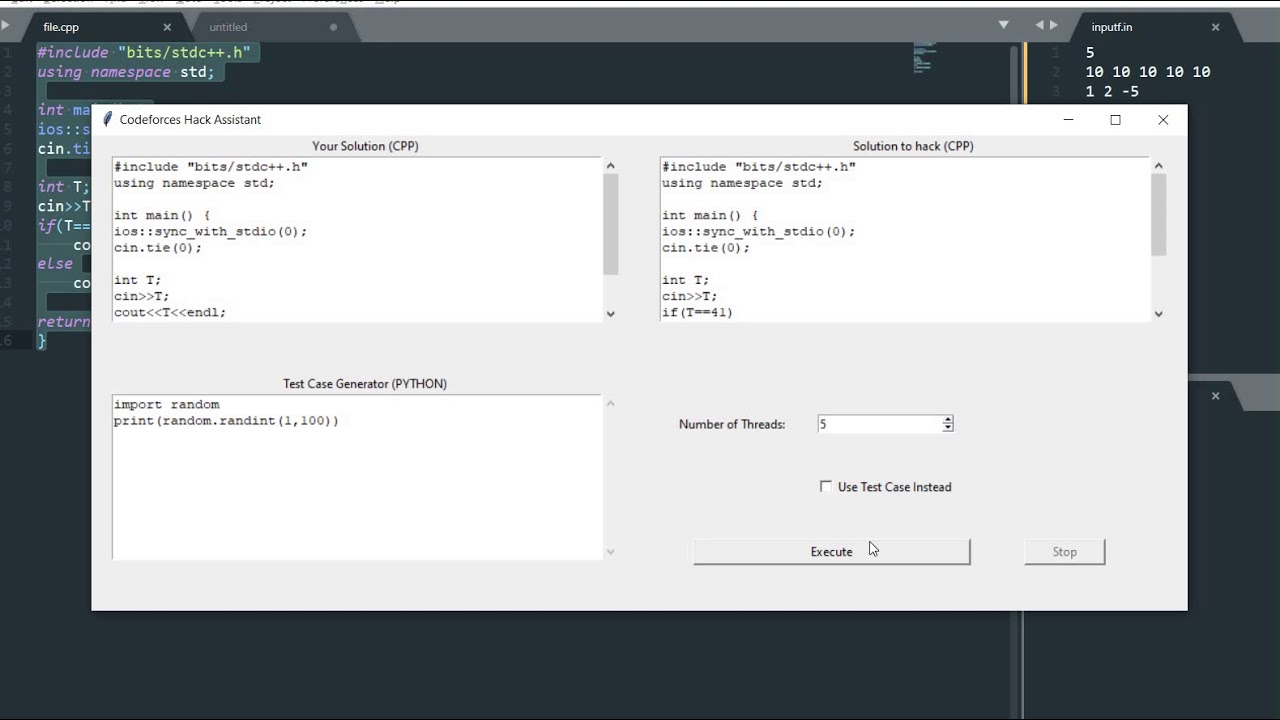Close the file.cpp tab
1280x720 pixels.
click(x=167, y=27)
